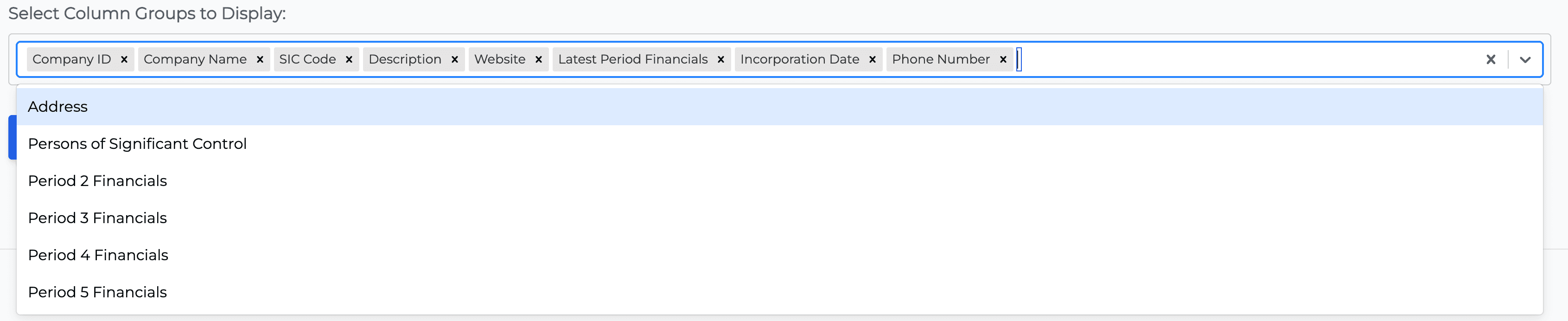Remove the Incorporation Date tag
Viewport: 1568px width, 321px height.
(872, 59)
